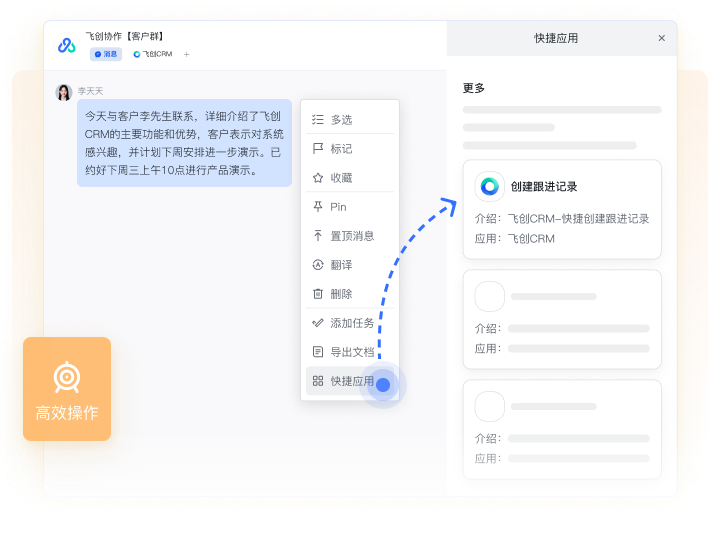This screenshot has width=720, height=540.
Task: Choose 标记 from the context menu
Action: pos(350,149)
